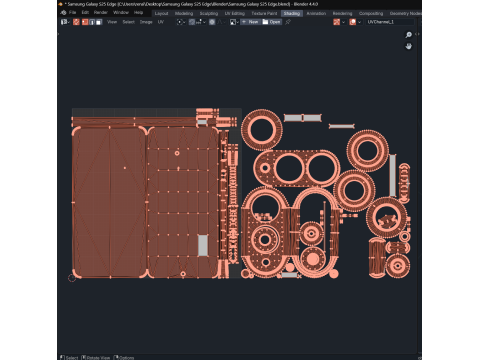Viewport: 480px width, 360px height.
Task: Switch to the Compositing workspace tab
Action: pos(371,13)
